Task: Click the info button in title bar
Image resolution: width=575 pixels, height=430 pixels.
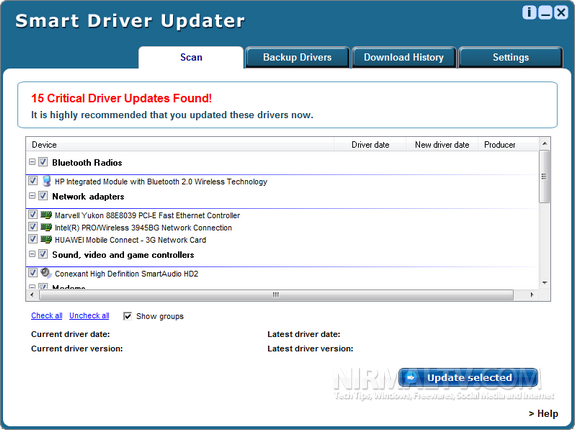Action: pos(529,12)
